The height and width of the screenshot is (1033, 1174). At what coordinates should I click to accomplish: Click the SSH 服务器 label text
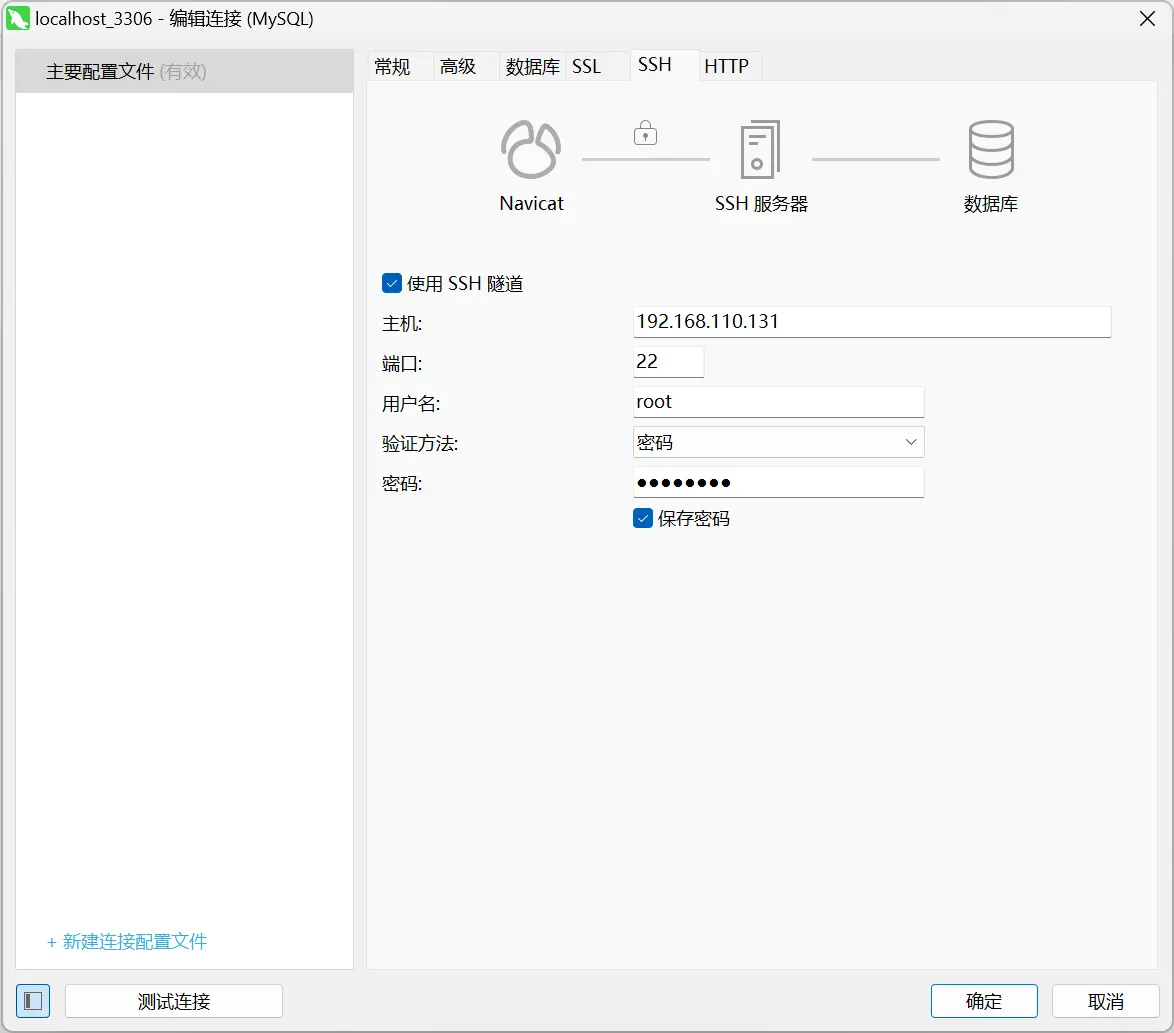(x=761, y=204)
